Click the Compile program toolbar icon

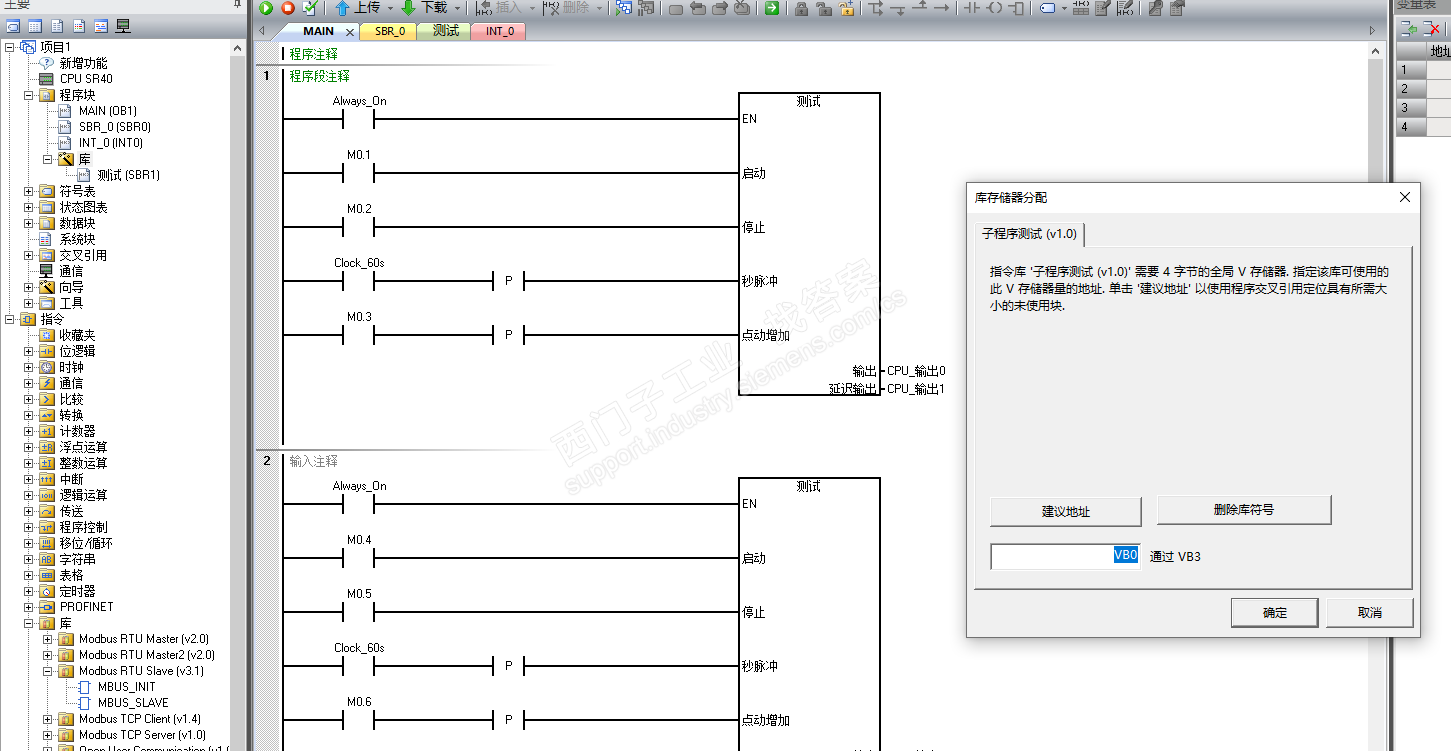click(310, 8)
